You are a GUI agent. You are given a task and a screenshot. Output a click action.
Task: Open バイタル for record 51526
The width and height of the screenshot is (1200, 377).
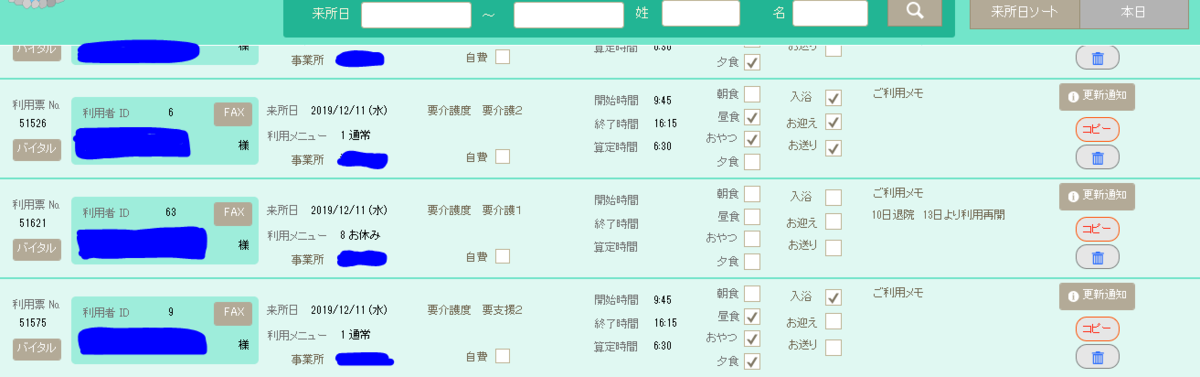[37, 149]
